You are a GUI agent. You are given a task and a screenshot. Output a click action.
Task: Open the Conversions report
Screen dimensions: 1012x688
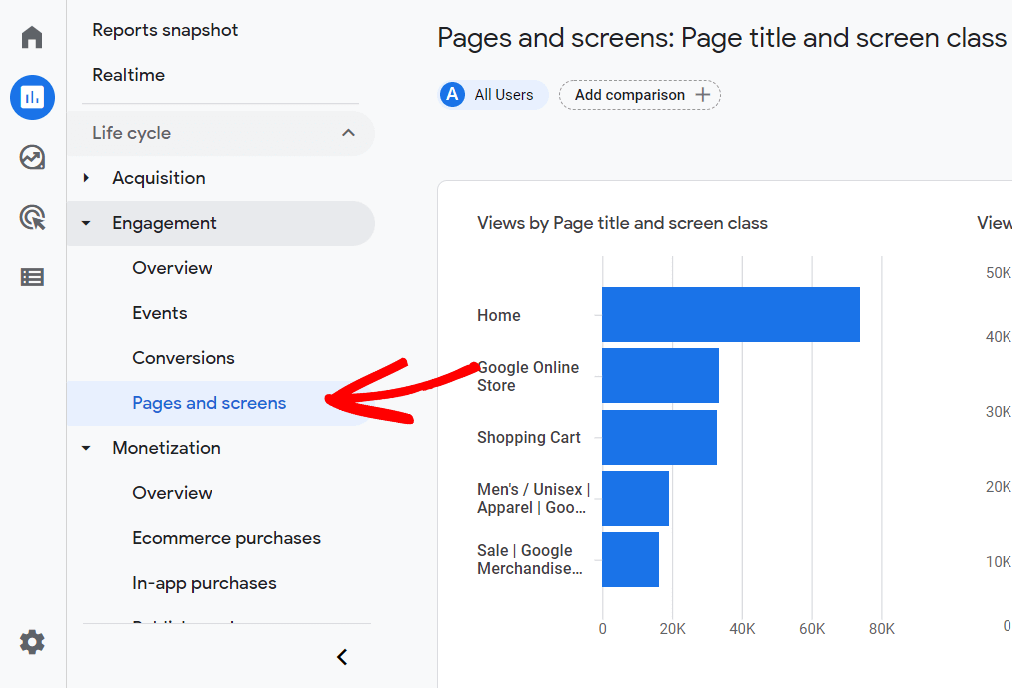184,357
